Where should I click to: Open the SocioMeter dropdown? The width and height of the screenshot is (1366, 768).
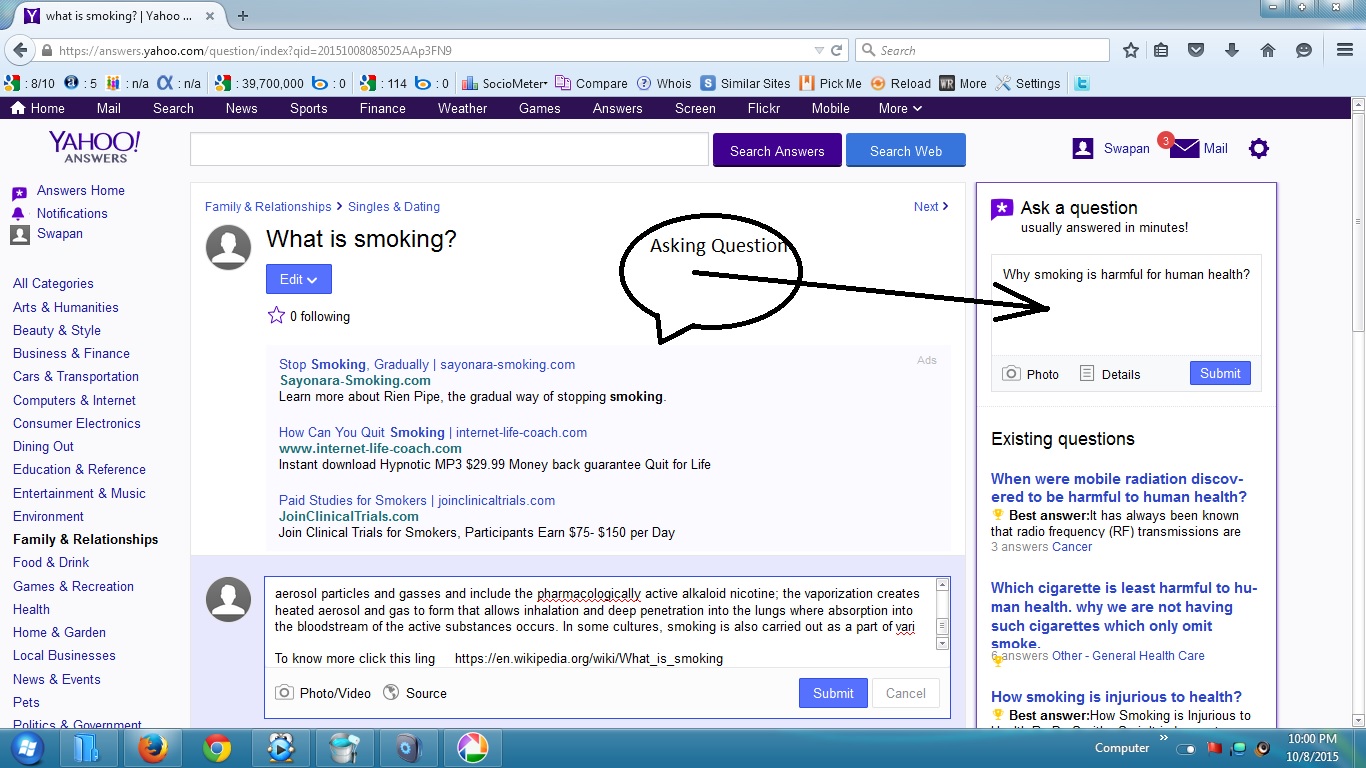click(x=506, y=84)
